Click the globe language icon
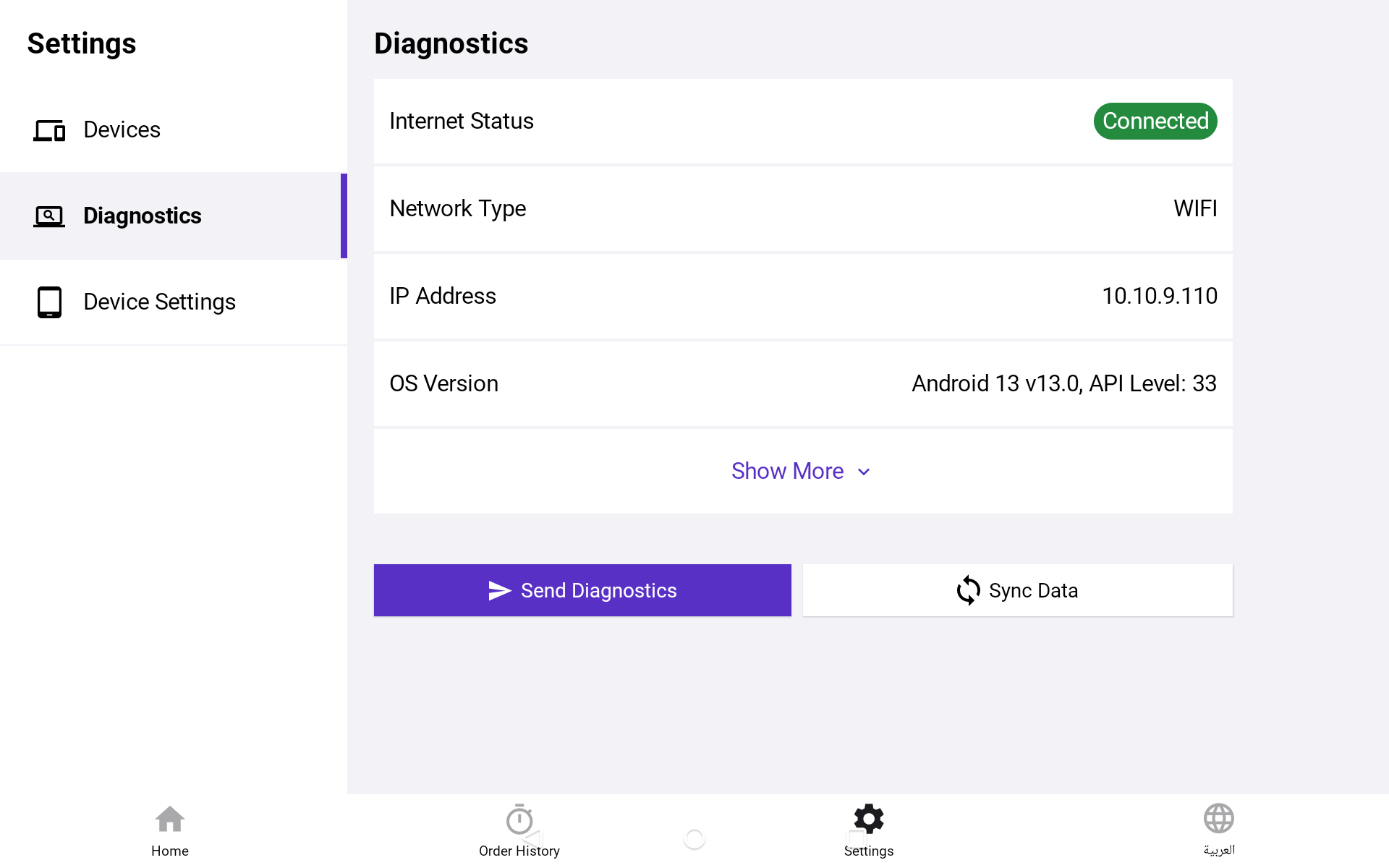This screenshot has width=1389, height=868. pos(1219,819)
